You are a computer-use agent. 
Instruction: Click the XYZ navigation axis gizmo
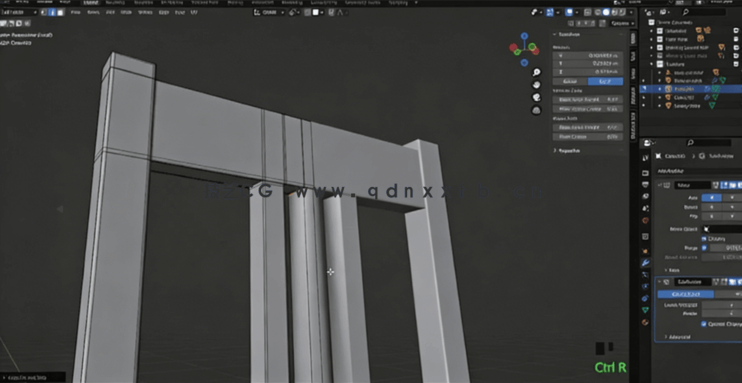pos(524,49)
